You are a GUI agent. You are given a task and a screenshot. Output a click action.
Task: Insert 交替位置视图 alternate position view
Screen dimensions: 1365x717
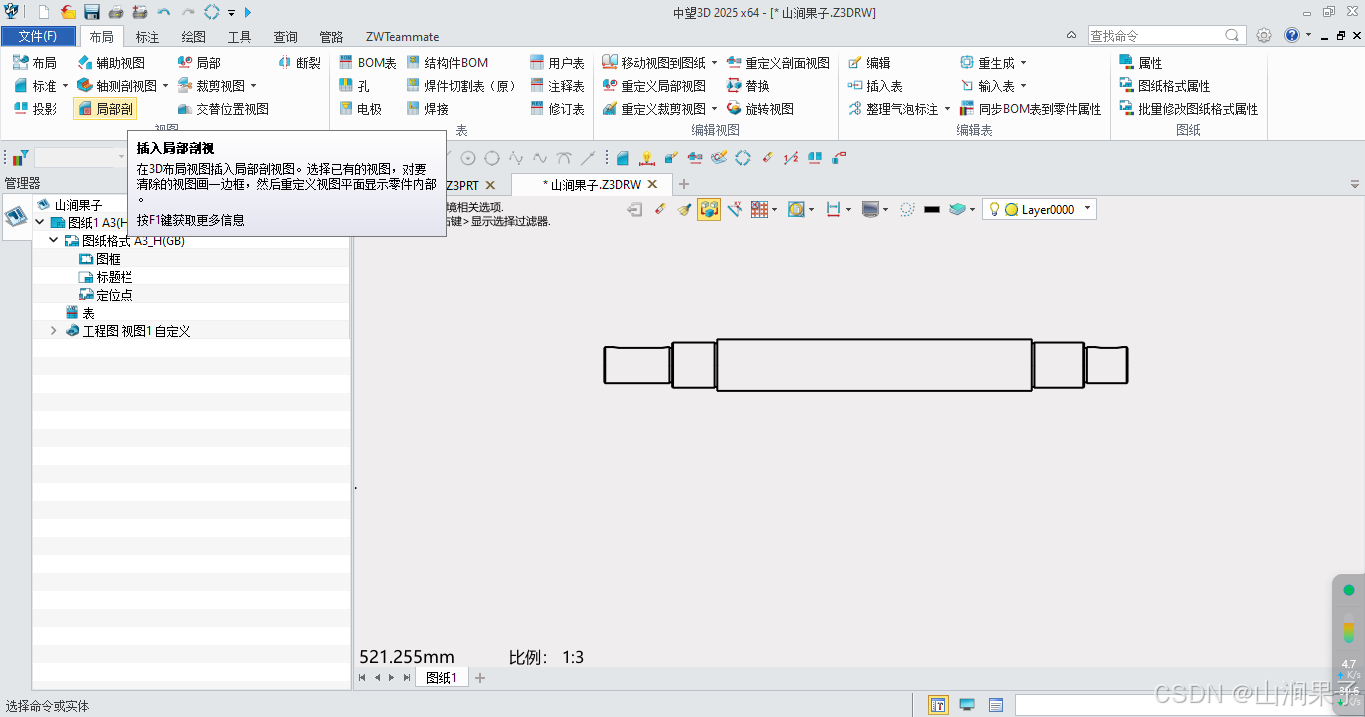tap(223, 109)
